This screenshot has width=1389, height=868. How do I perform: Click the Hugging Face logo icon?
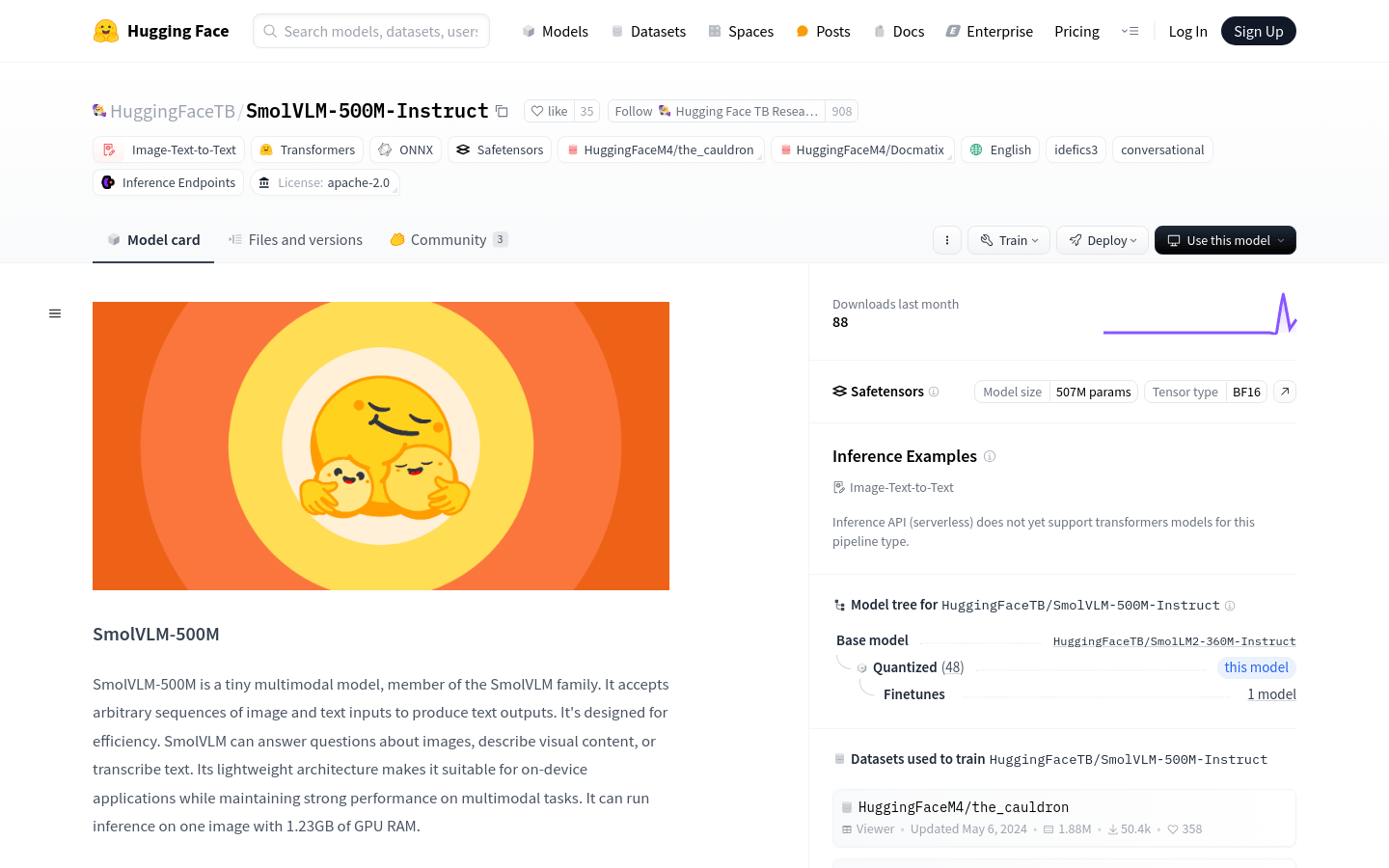tap(106, 31)
